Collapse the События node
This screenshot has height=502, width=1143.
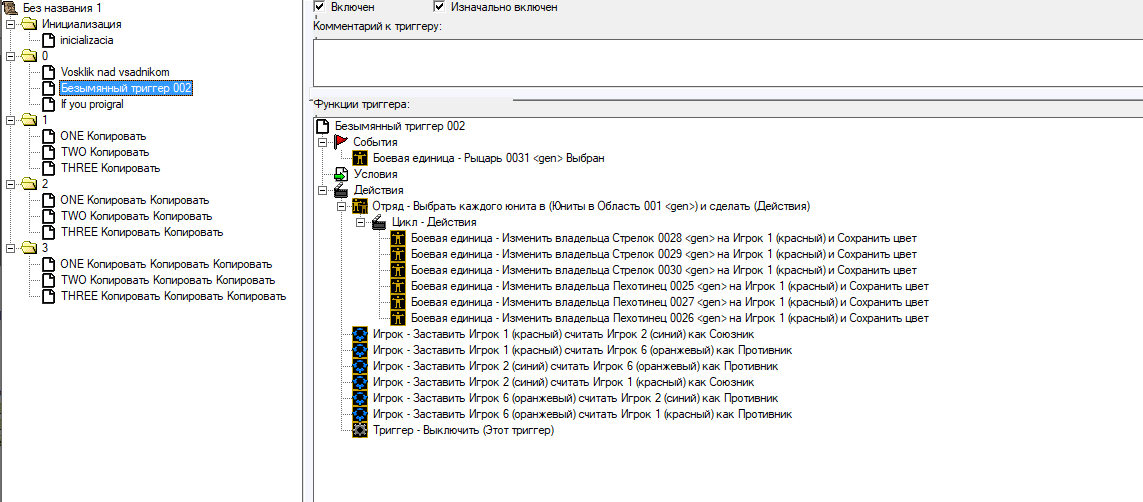click(x=322, y=142)
